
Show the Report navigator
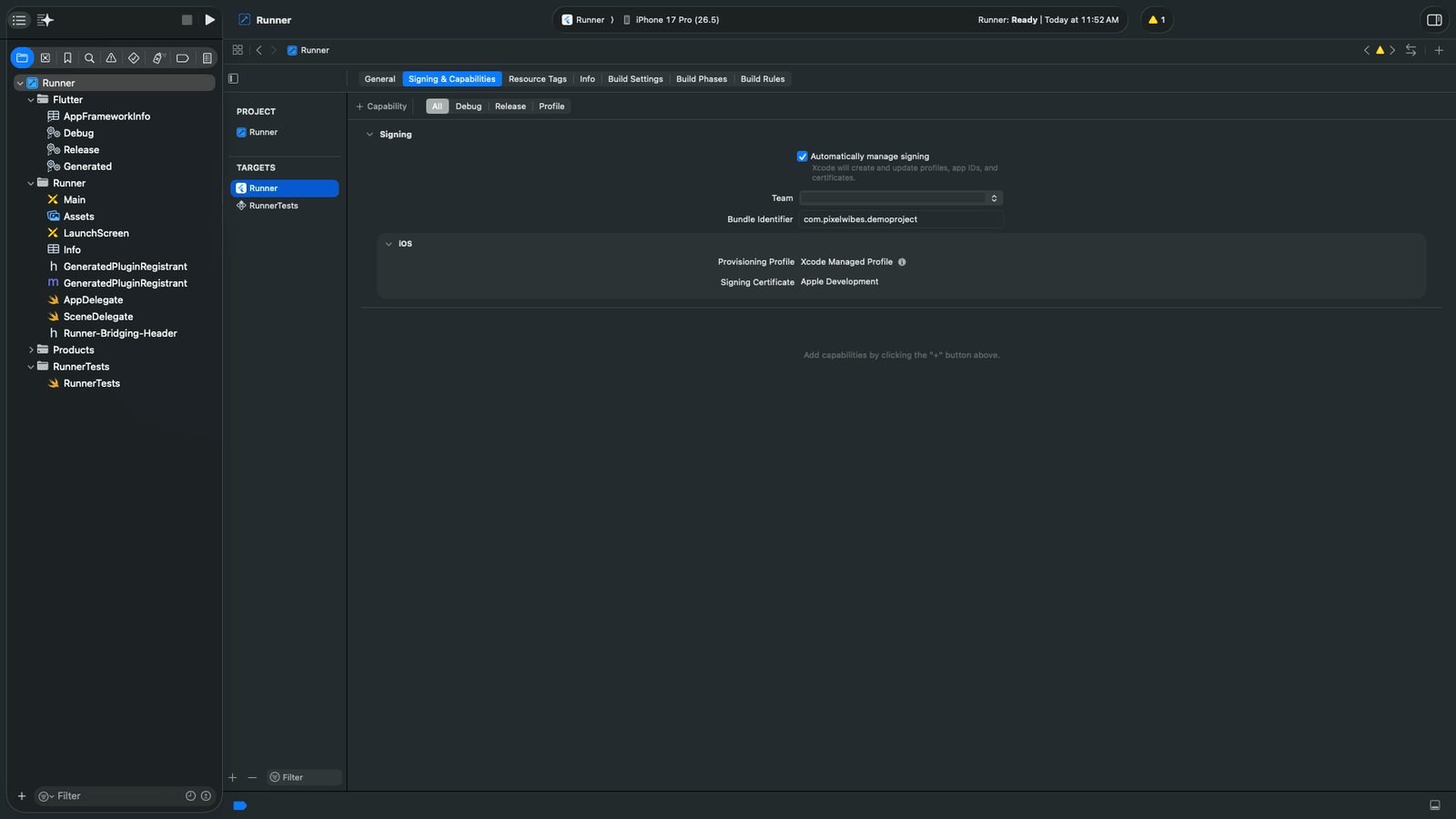[207, 57]
